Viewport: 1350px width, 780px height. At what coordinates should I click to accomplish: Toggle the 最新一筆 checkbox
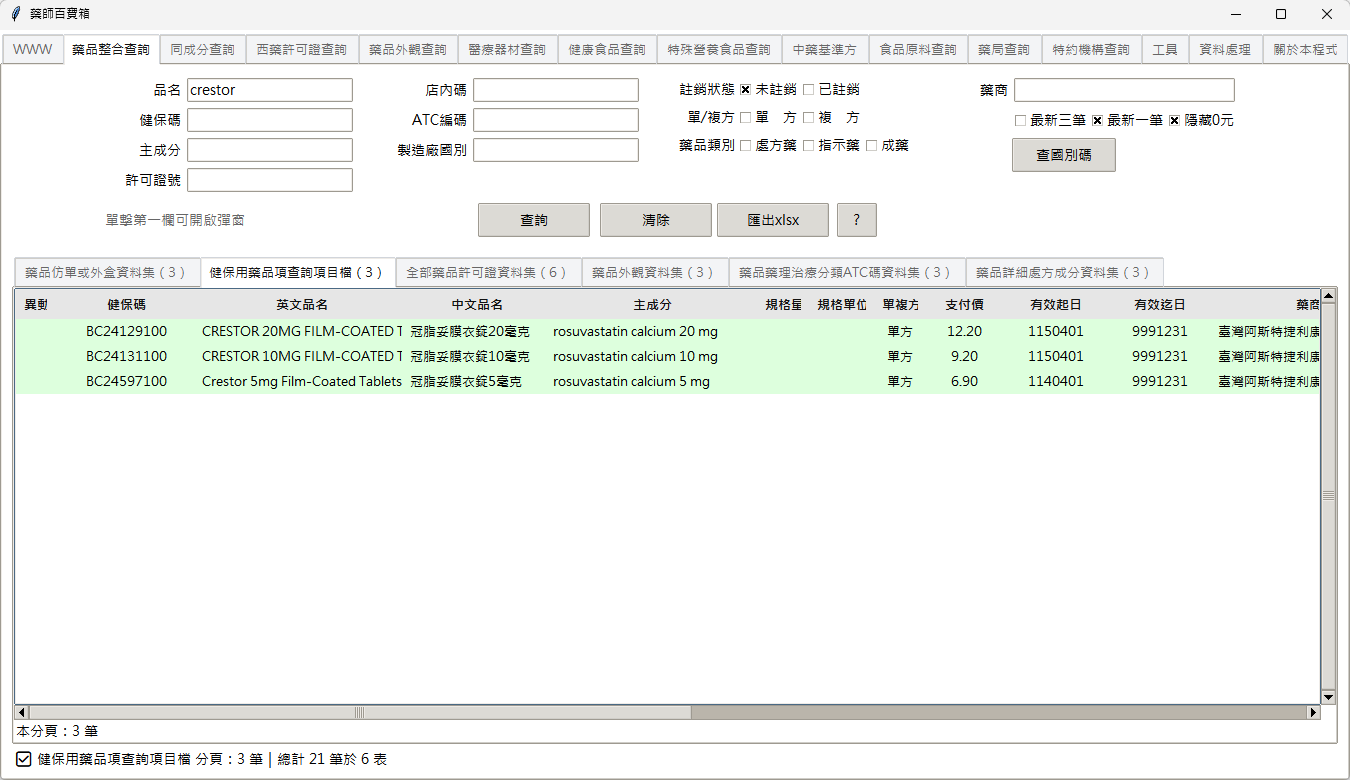click(x=1097, y=120)
